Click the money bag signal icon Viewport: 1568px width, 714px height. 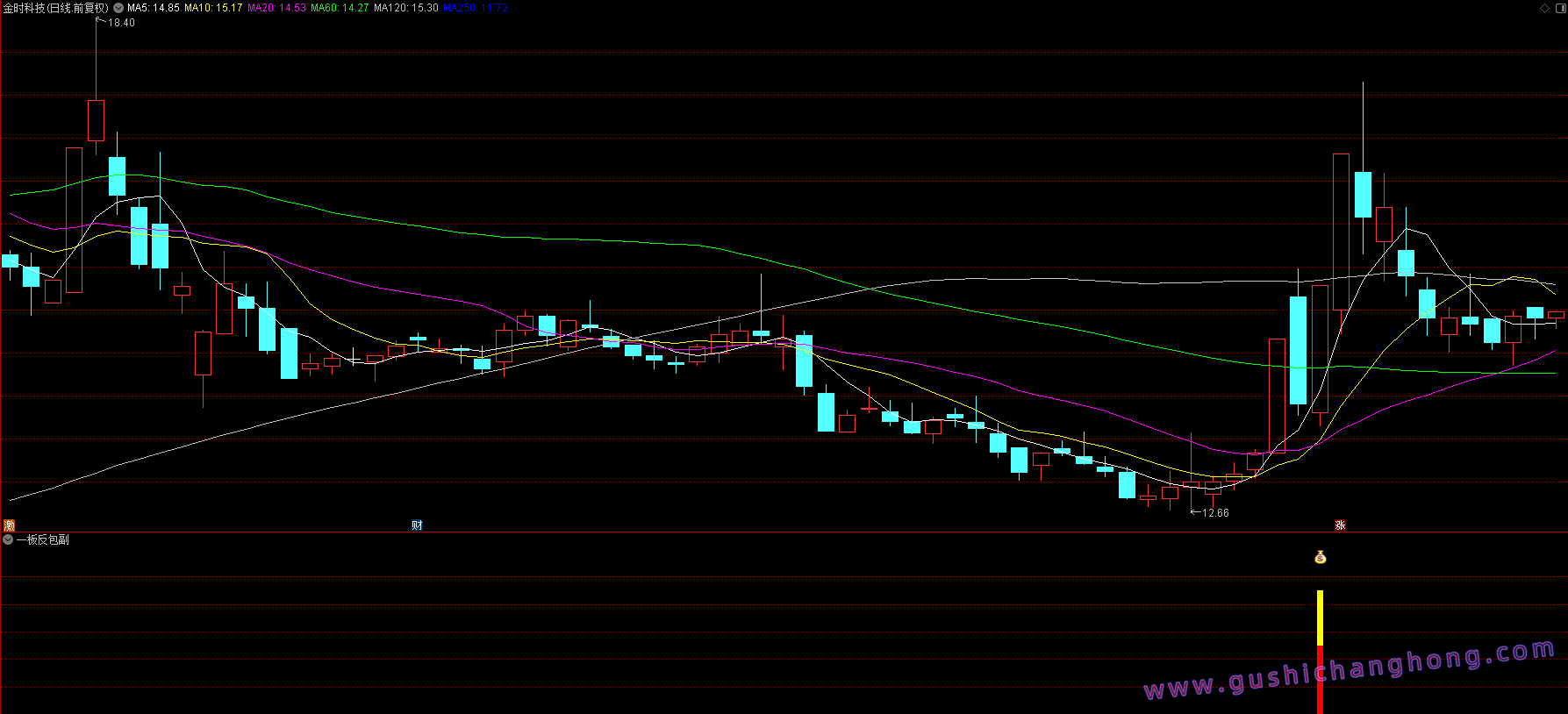pos(1321,557)
